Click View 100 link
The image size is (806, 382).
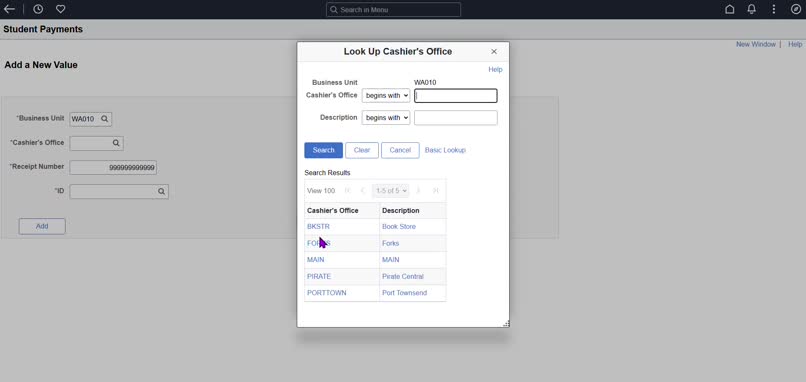tap(321, 191)
